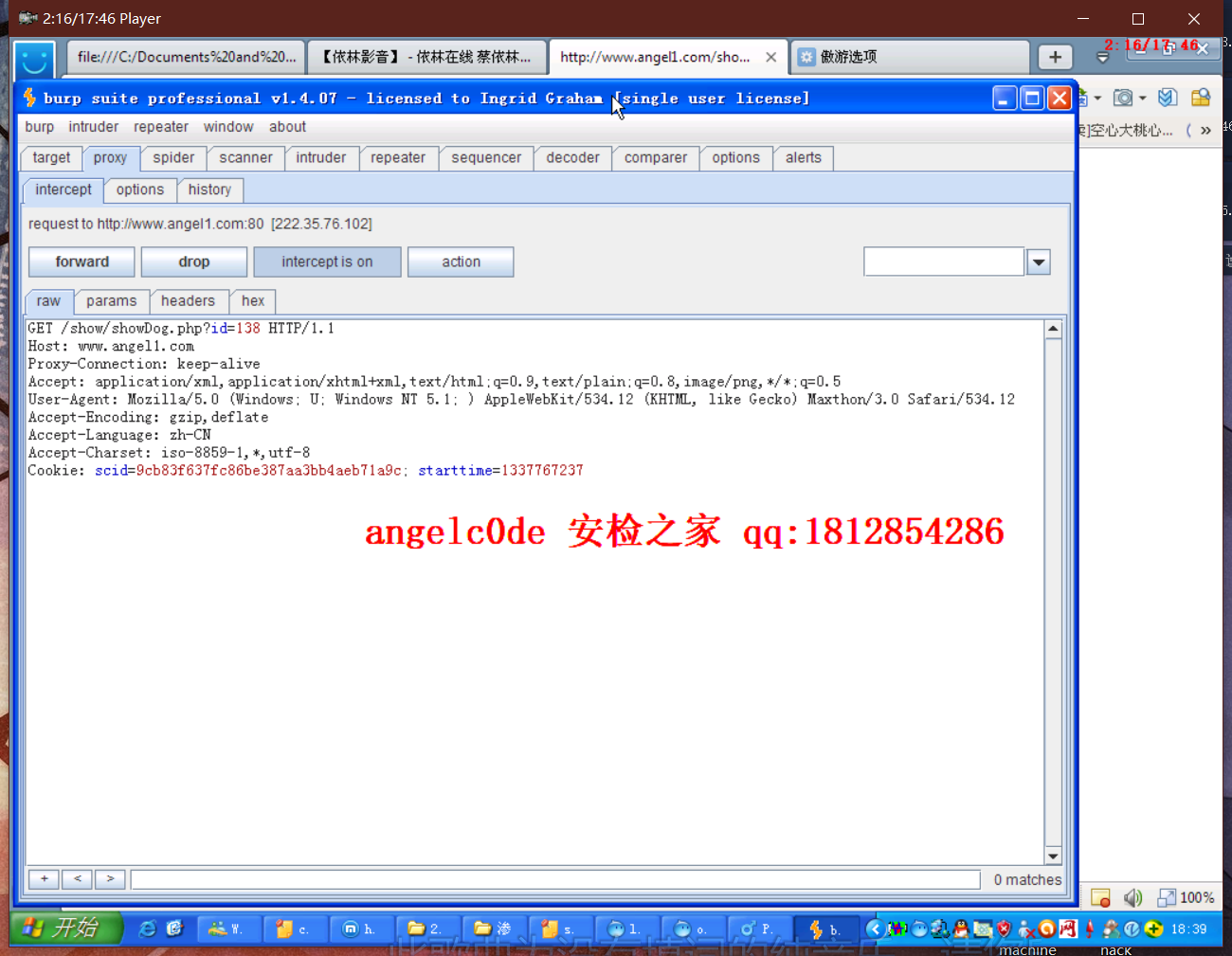Viewport: 1232px width, 956px height.
Task: Click the folder '2.' taskbar button
Action: [x=427, y=929]
